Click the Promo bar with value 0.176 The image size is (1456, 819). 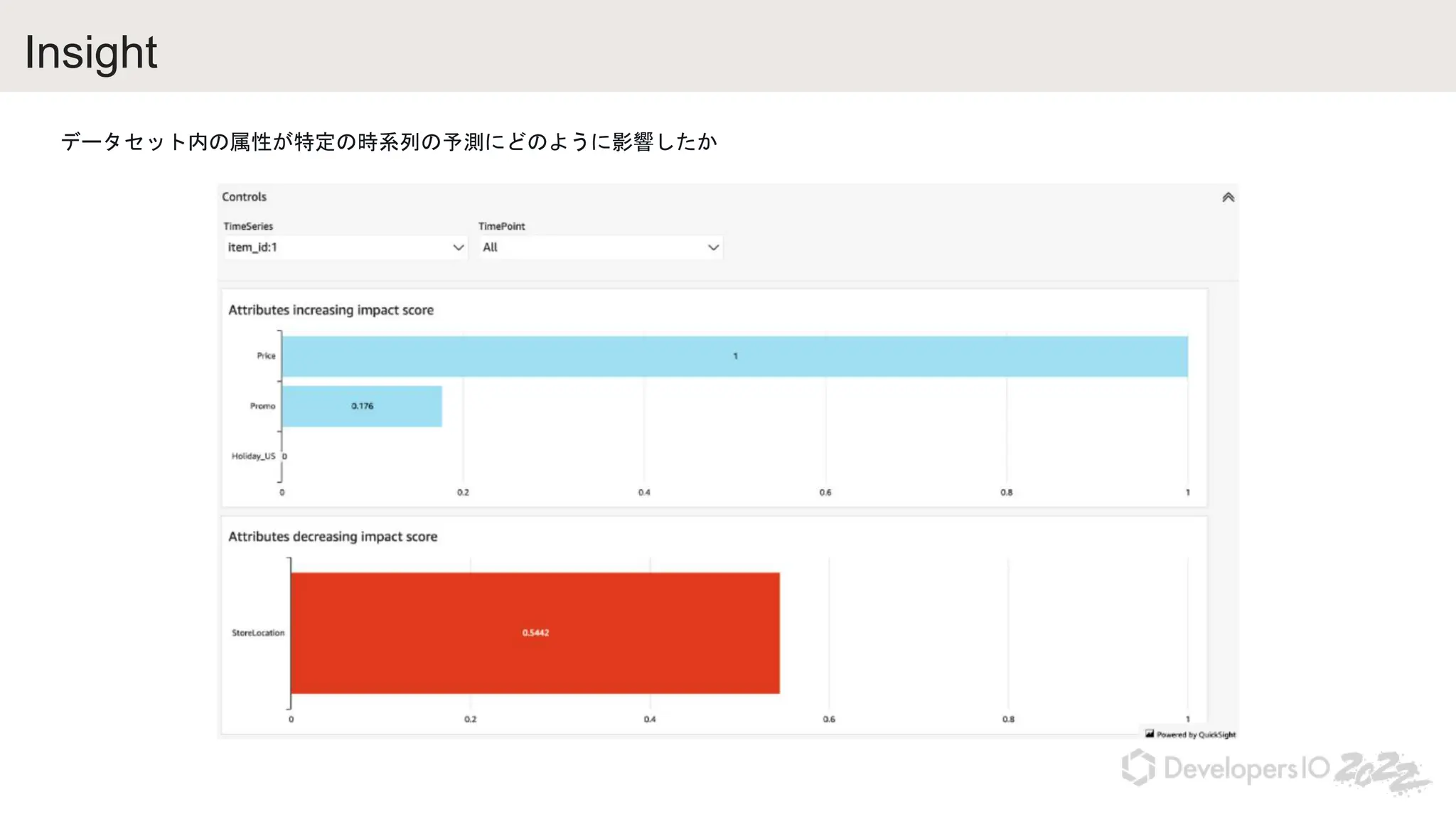click(x=362, y=406)
